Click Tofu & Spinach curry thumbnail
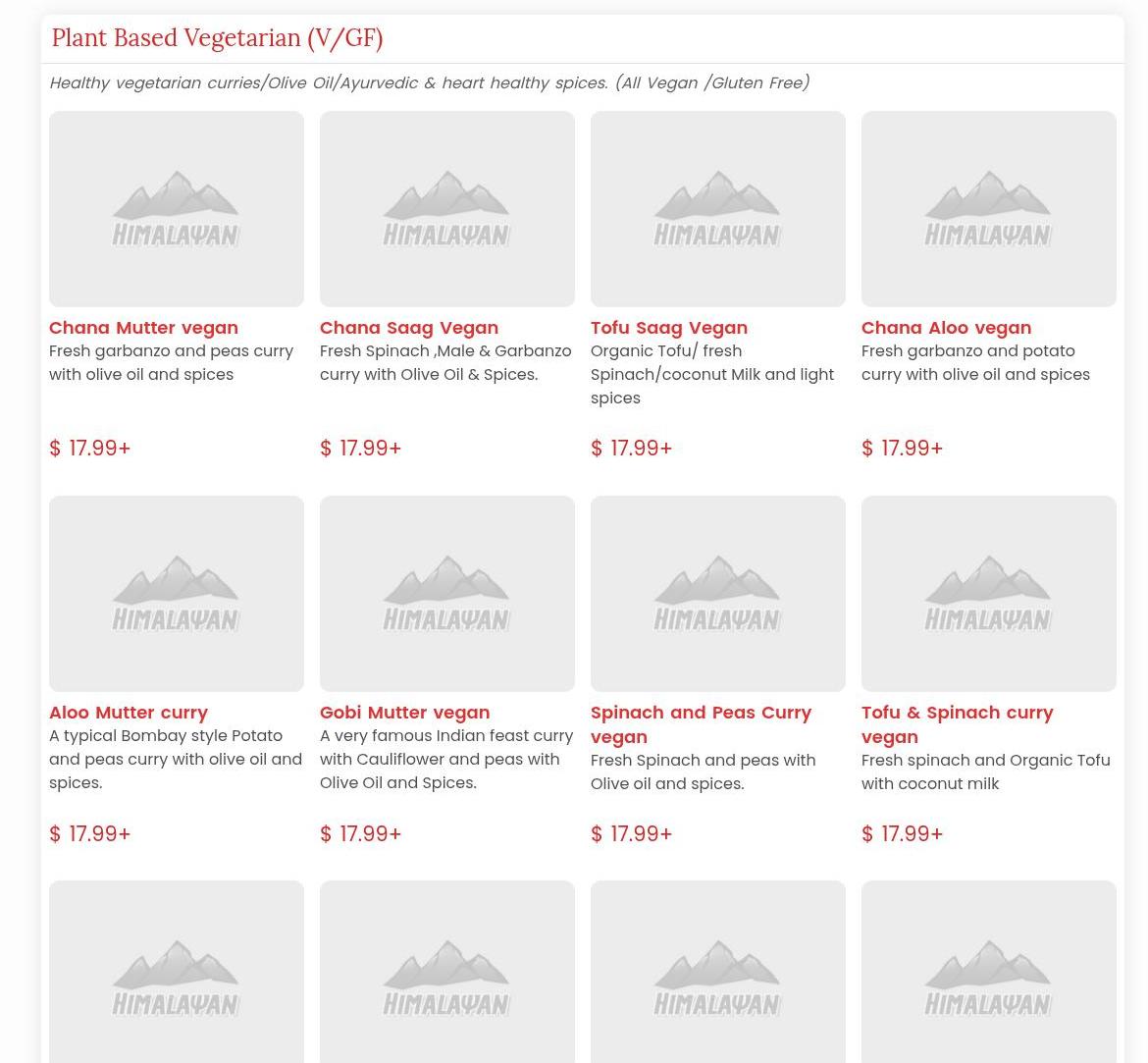Viewport: 1148px width, 1063px height. tap(989, 593)
